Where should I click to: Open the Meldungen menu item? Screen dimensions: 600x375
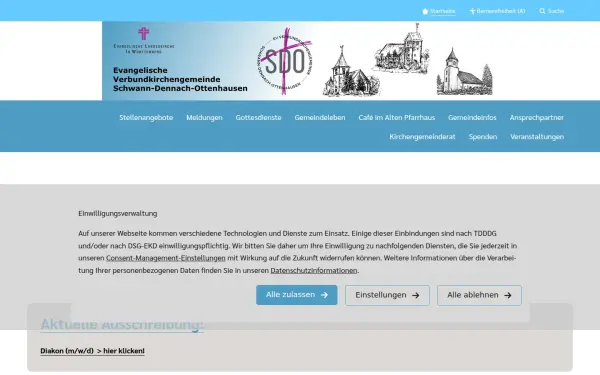[x=204, y=117]
